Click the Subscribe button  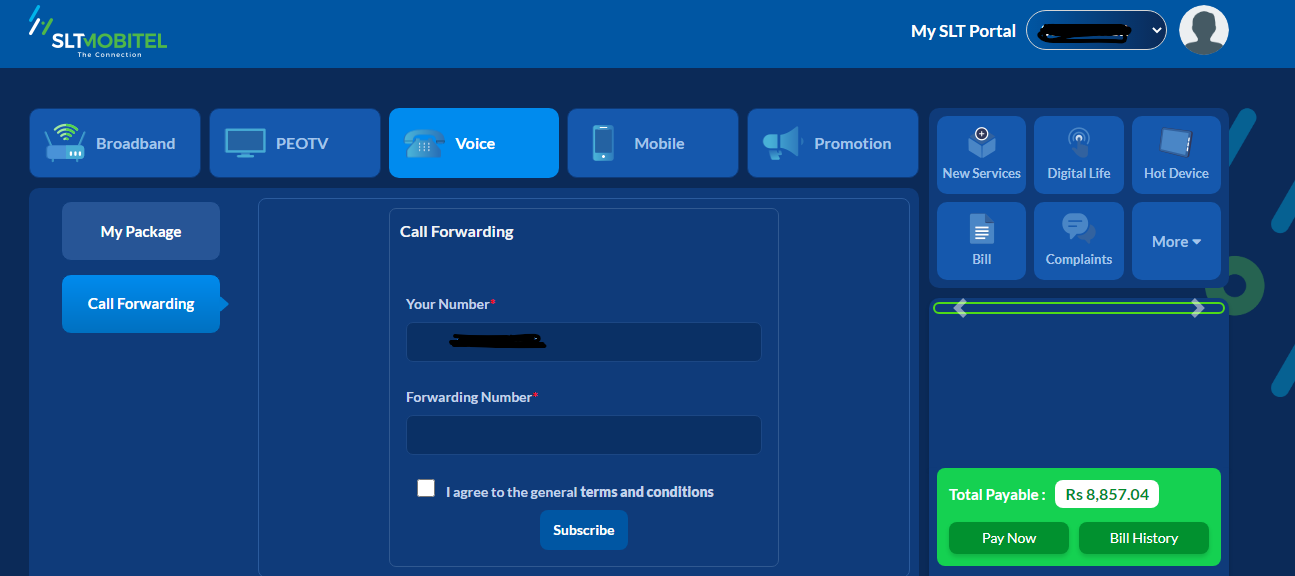point(584,530)
